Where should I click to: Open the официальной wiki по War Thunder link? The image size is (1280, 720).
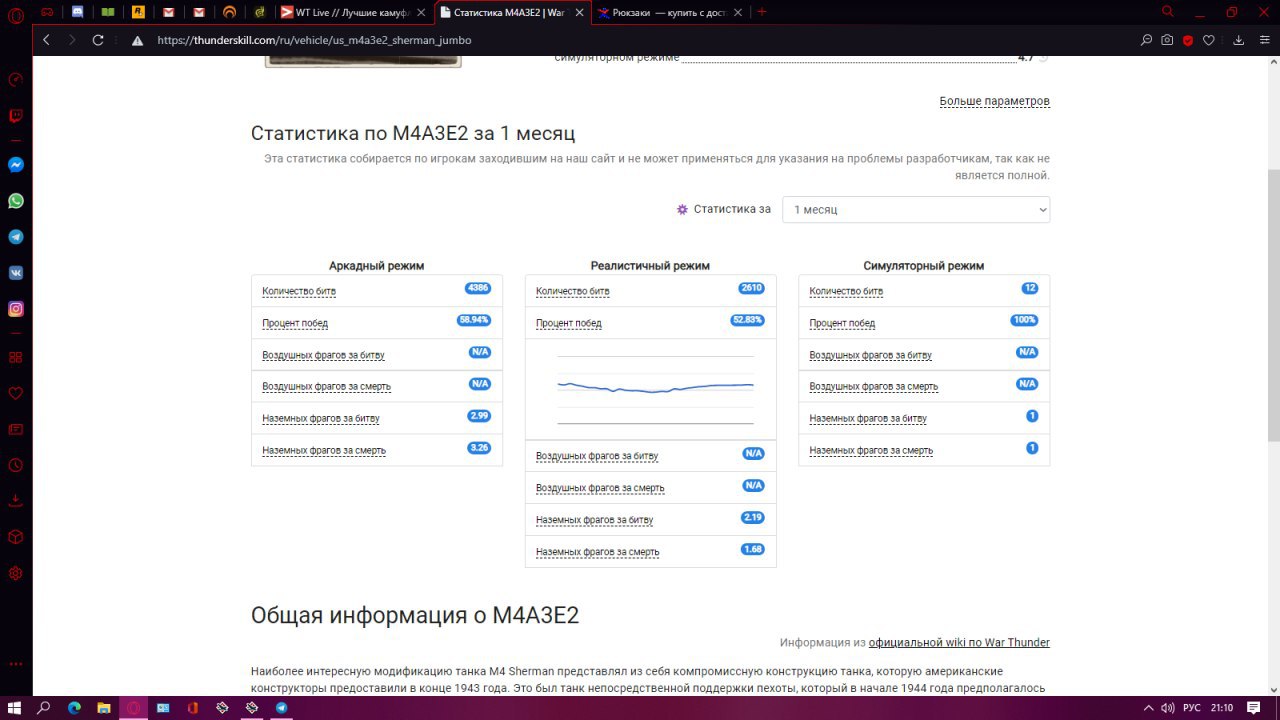click(959, 642)
